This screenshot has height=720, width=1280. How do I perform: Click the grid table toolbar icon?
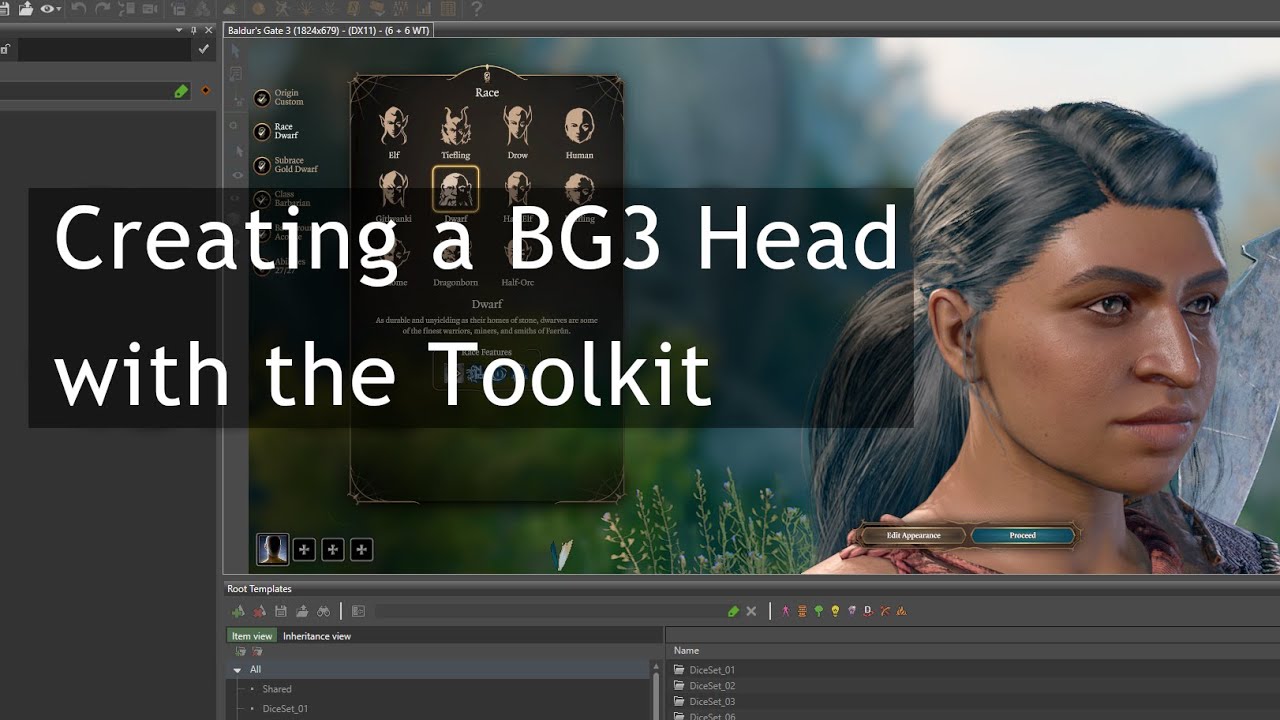448,9
